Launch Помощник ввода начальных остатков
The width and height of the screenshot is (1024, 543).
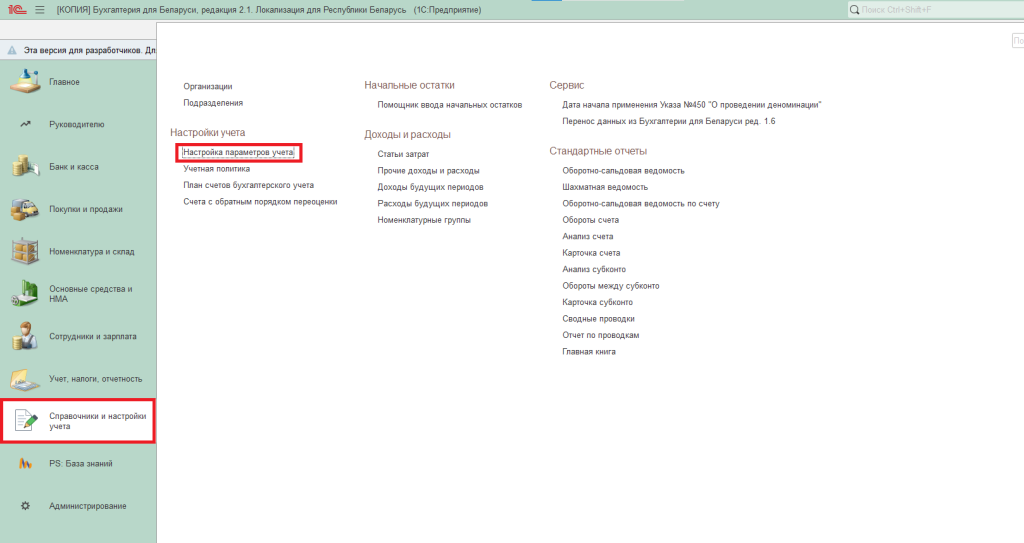[449, 104]
